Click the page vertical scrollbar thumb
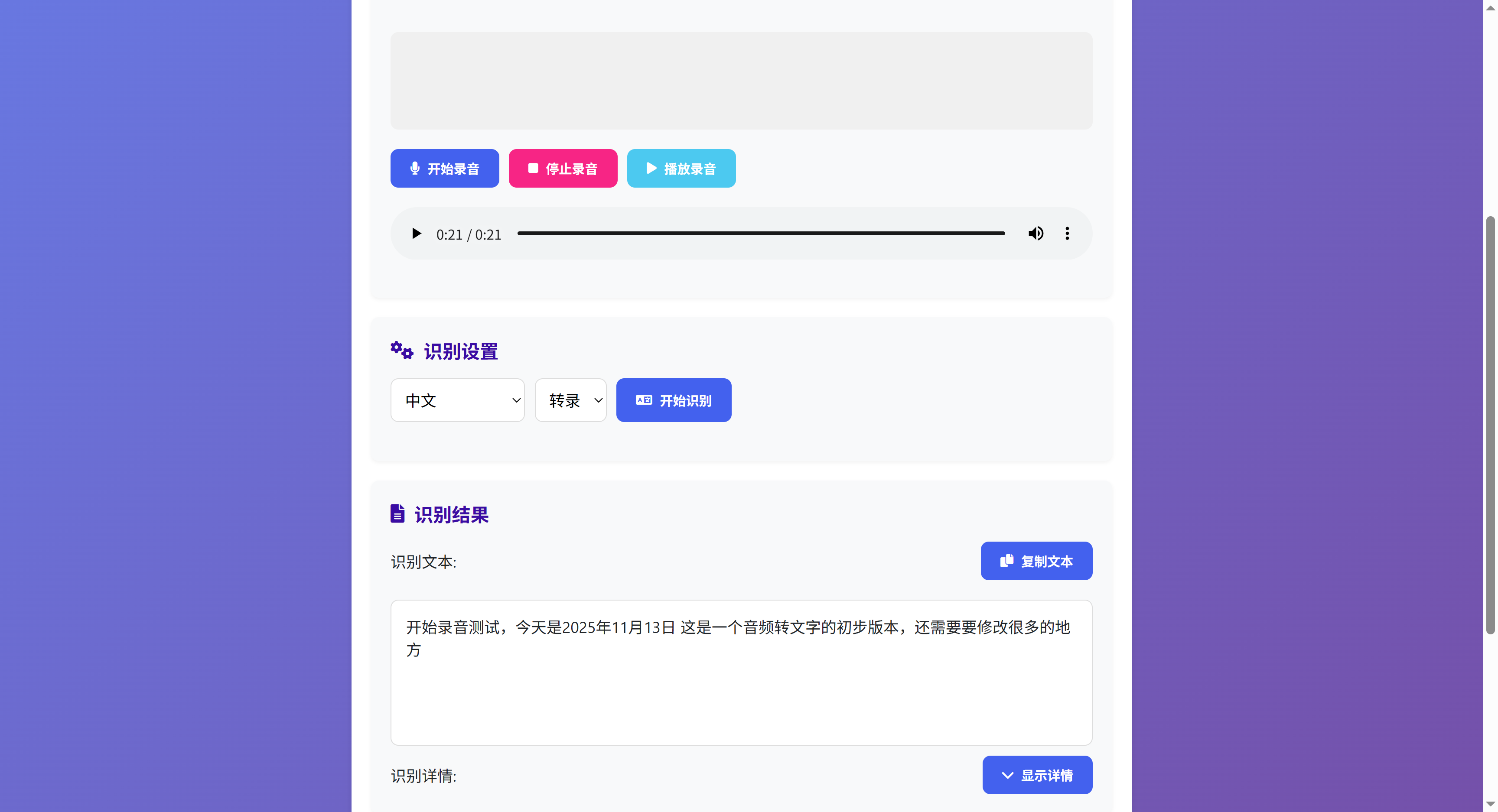 (1490, 424)
